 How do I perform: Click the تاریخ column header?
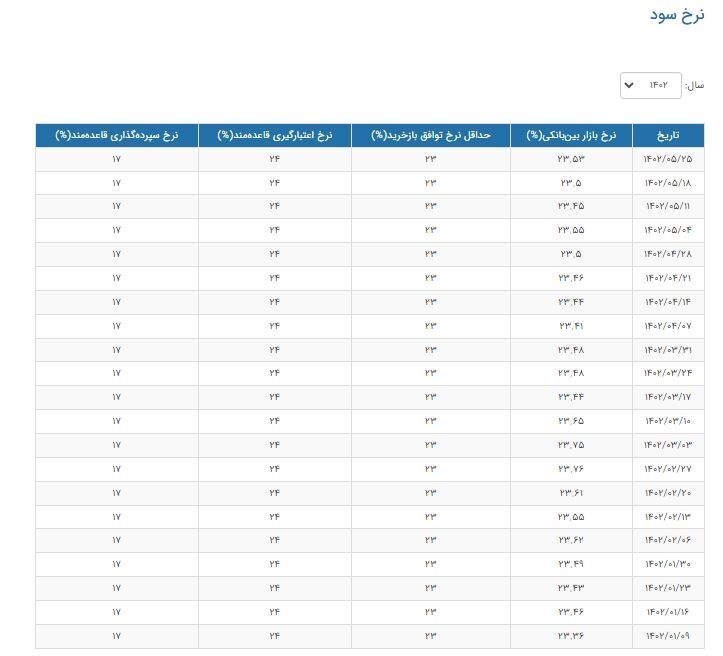[x=666, y=135]
